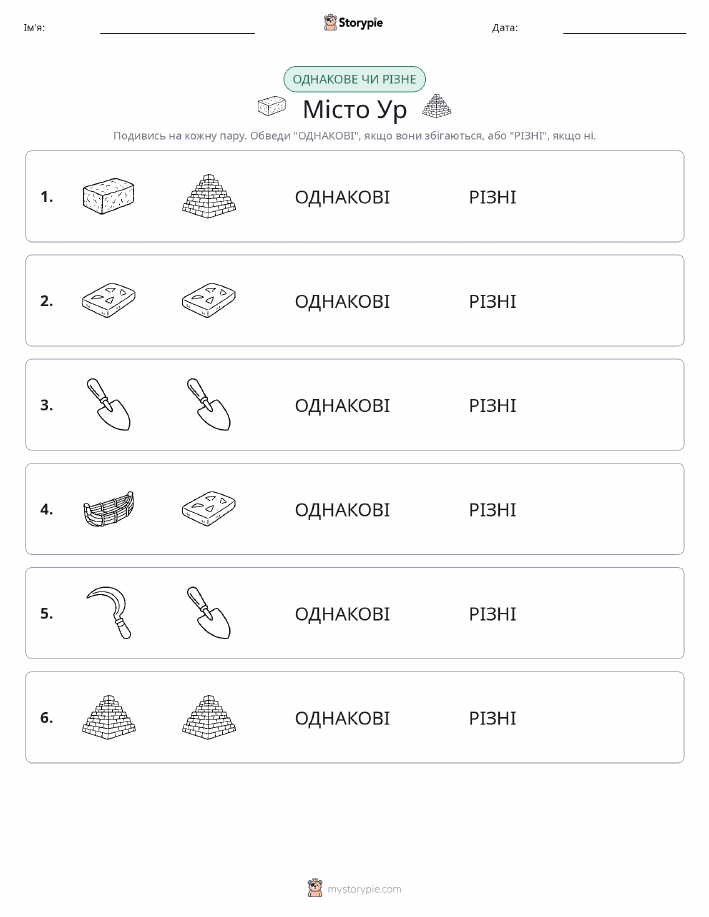Select the first clay tablet in row 2
The image size is (709, 917).
109,301
